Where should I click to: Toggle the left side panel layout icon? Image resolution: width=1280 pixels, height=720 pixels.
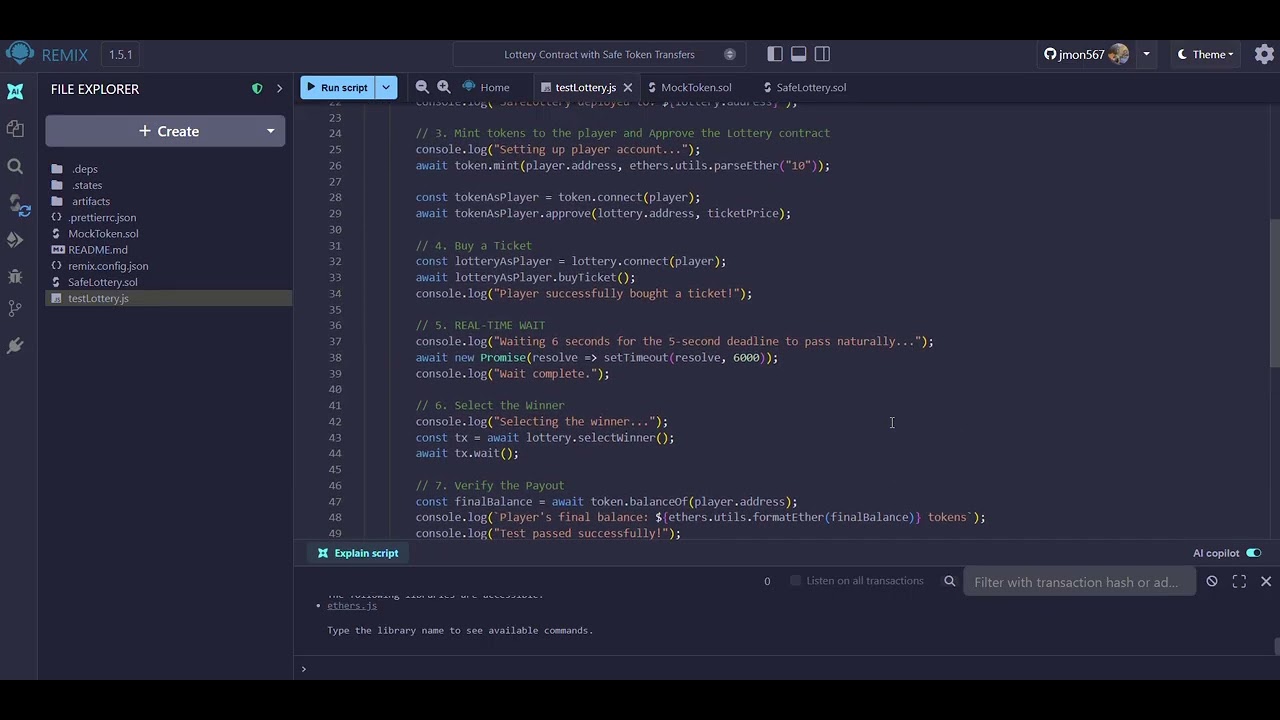[775, 54]
